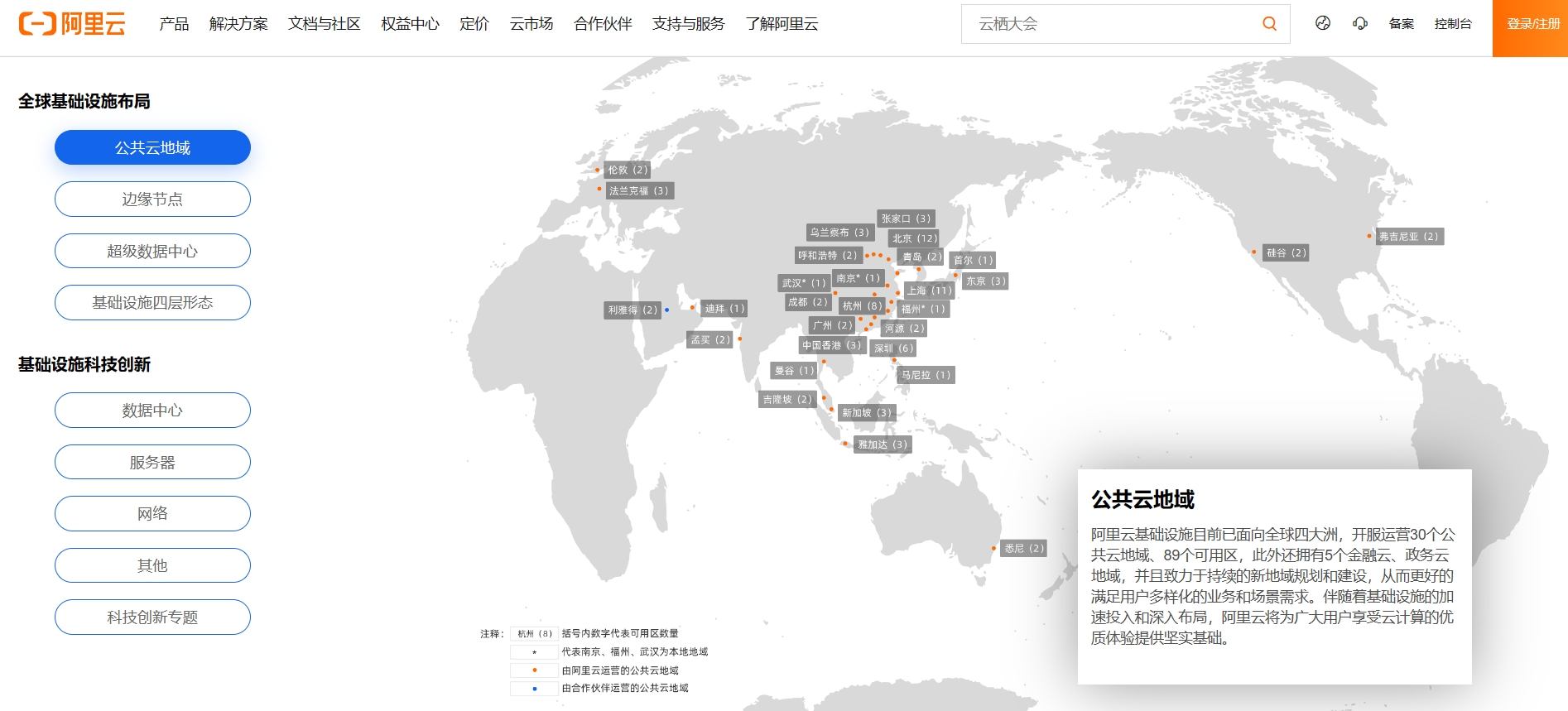Select the 公共云地域 option
The width and height of the screenshot is (1568, 711).
[152, 147]
